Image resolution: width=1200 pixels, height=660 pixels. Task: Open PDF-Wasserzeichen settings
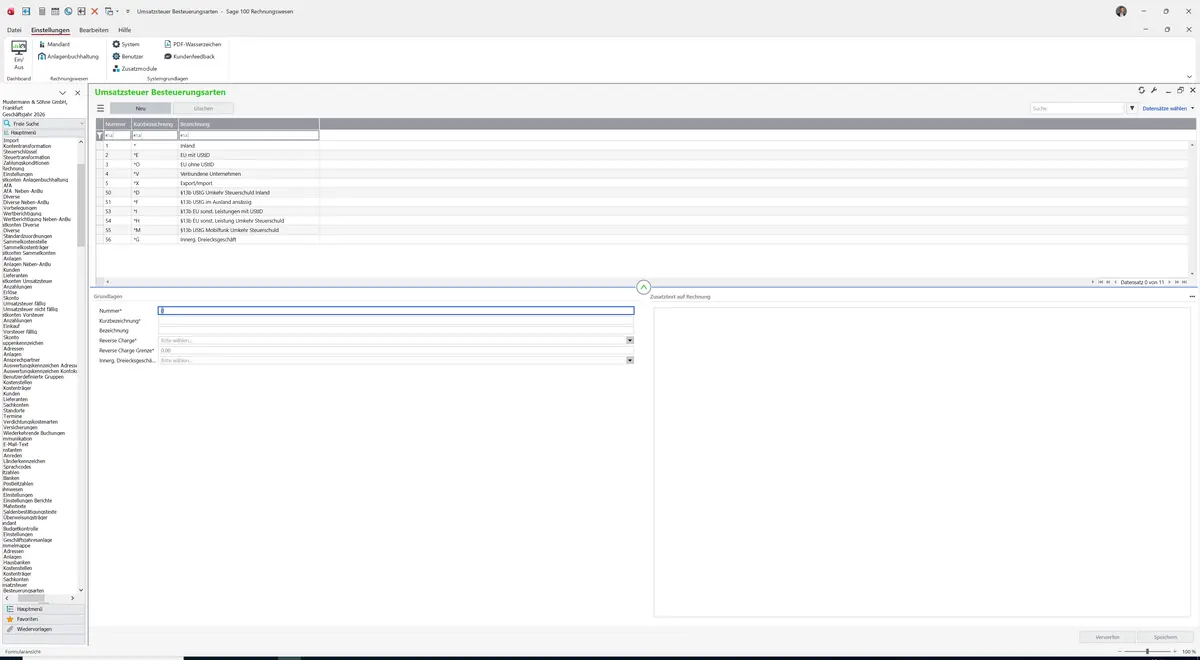point(193,45)
